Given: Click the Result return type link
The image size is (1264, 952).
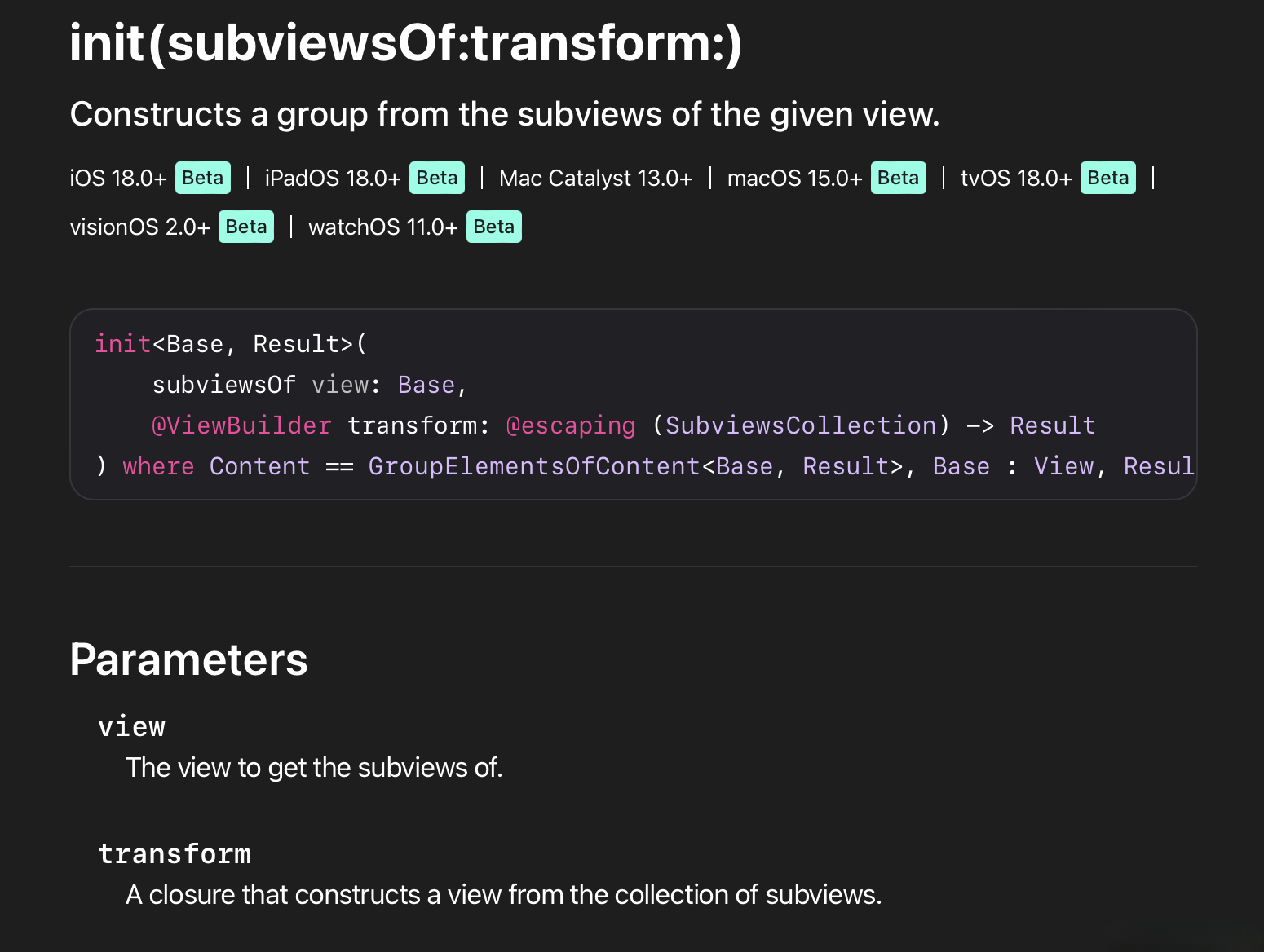Looking at the screenshot, I should pyautogui.click(x=1052, y=425).
